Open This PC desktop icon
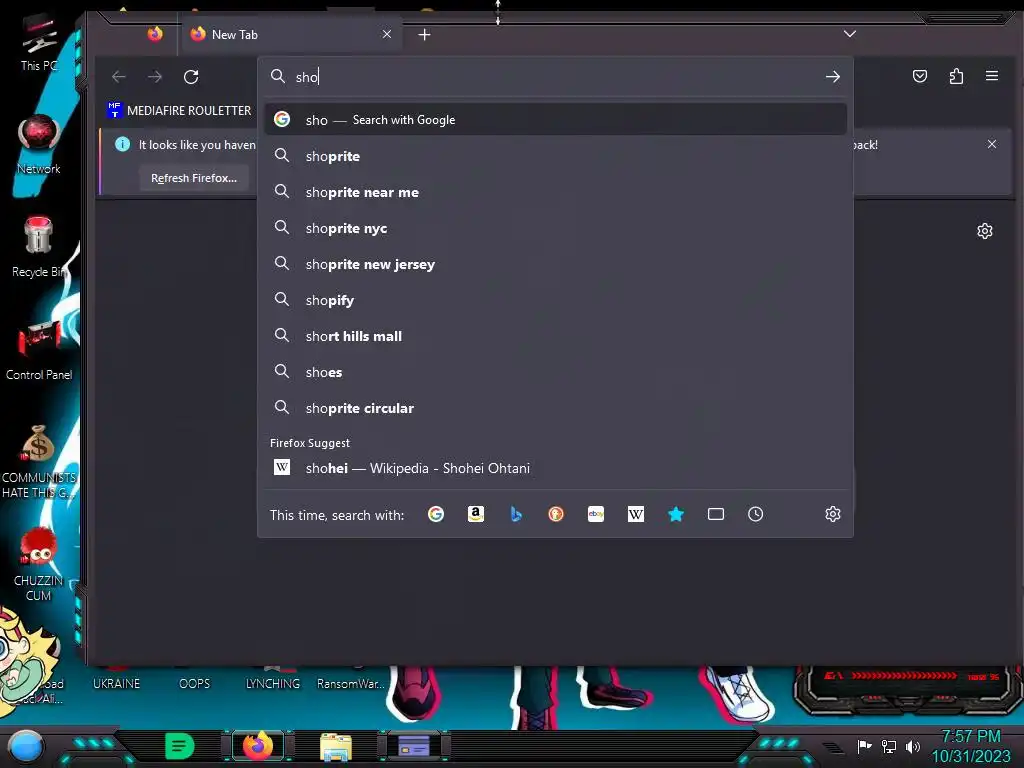1024x768 pixels. click(39, 42)
